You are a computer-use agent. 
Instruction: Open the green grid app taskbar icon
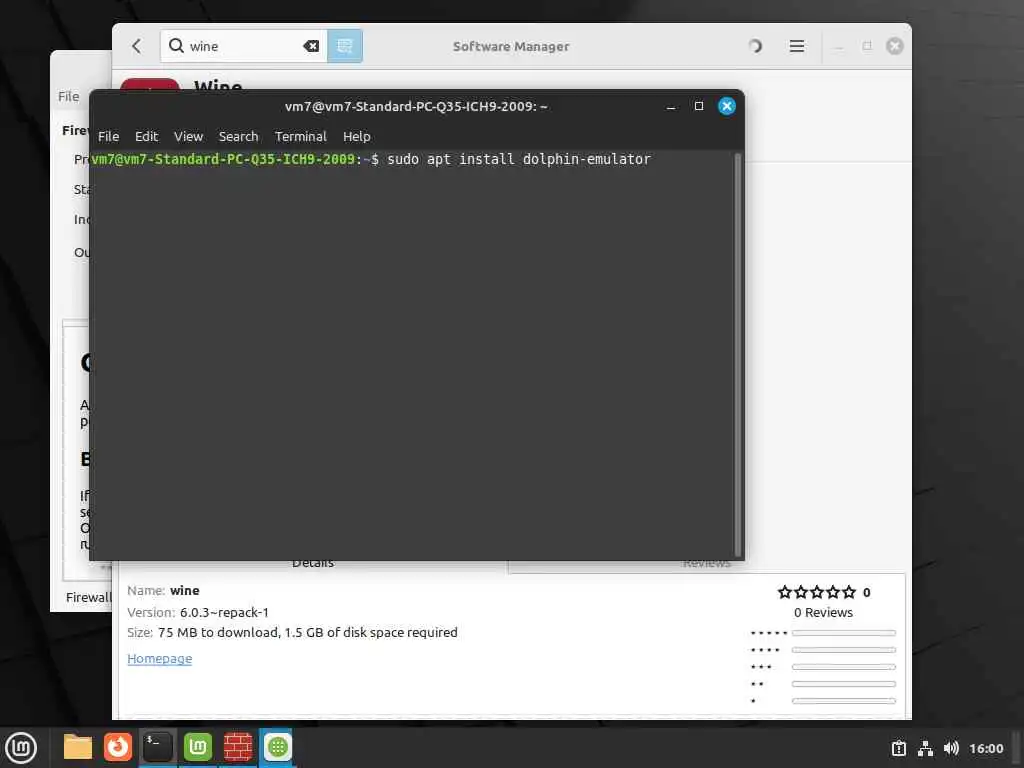pyautogui.click(x=278, y=747)
